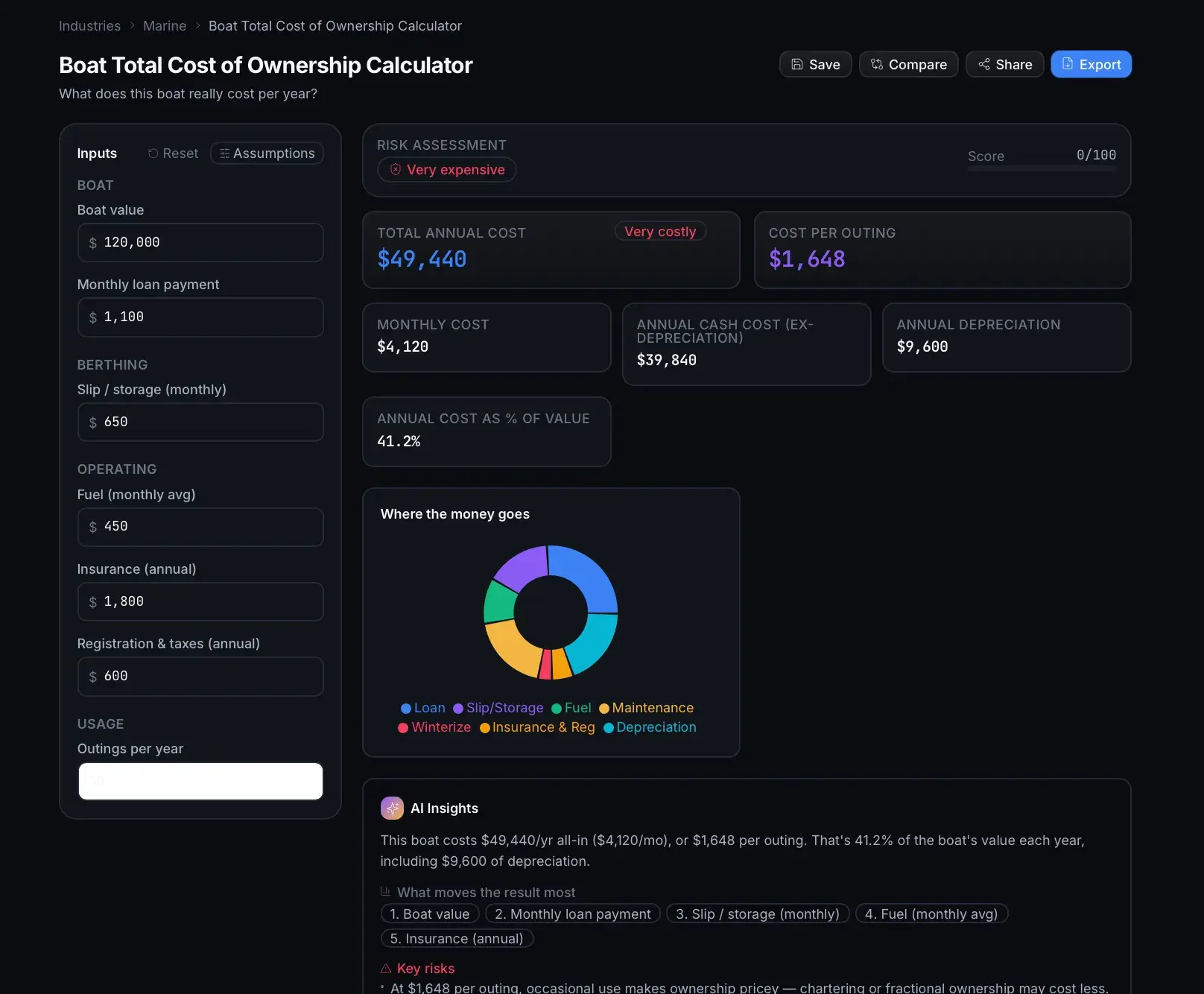
Task: Click the AI Insights sparkle icon
Action: (392, 808)
